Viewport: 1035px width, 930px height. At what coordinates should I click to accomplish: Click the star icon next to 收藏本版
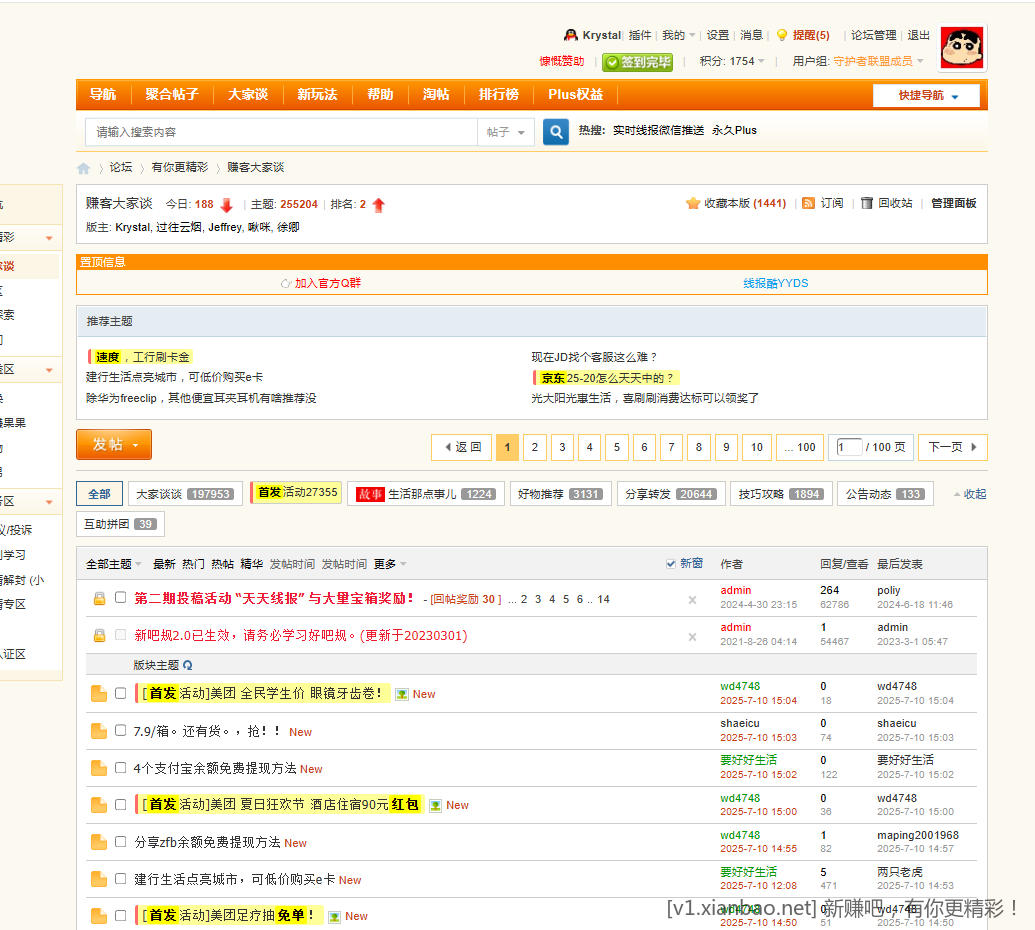[x=692, y=203]
